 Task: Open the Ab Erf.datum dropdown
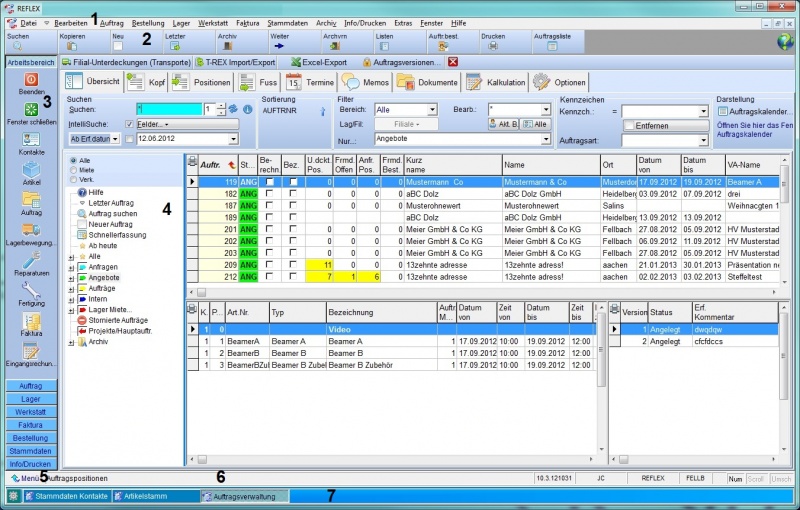(115, 139)
